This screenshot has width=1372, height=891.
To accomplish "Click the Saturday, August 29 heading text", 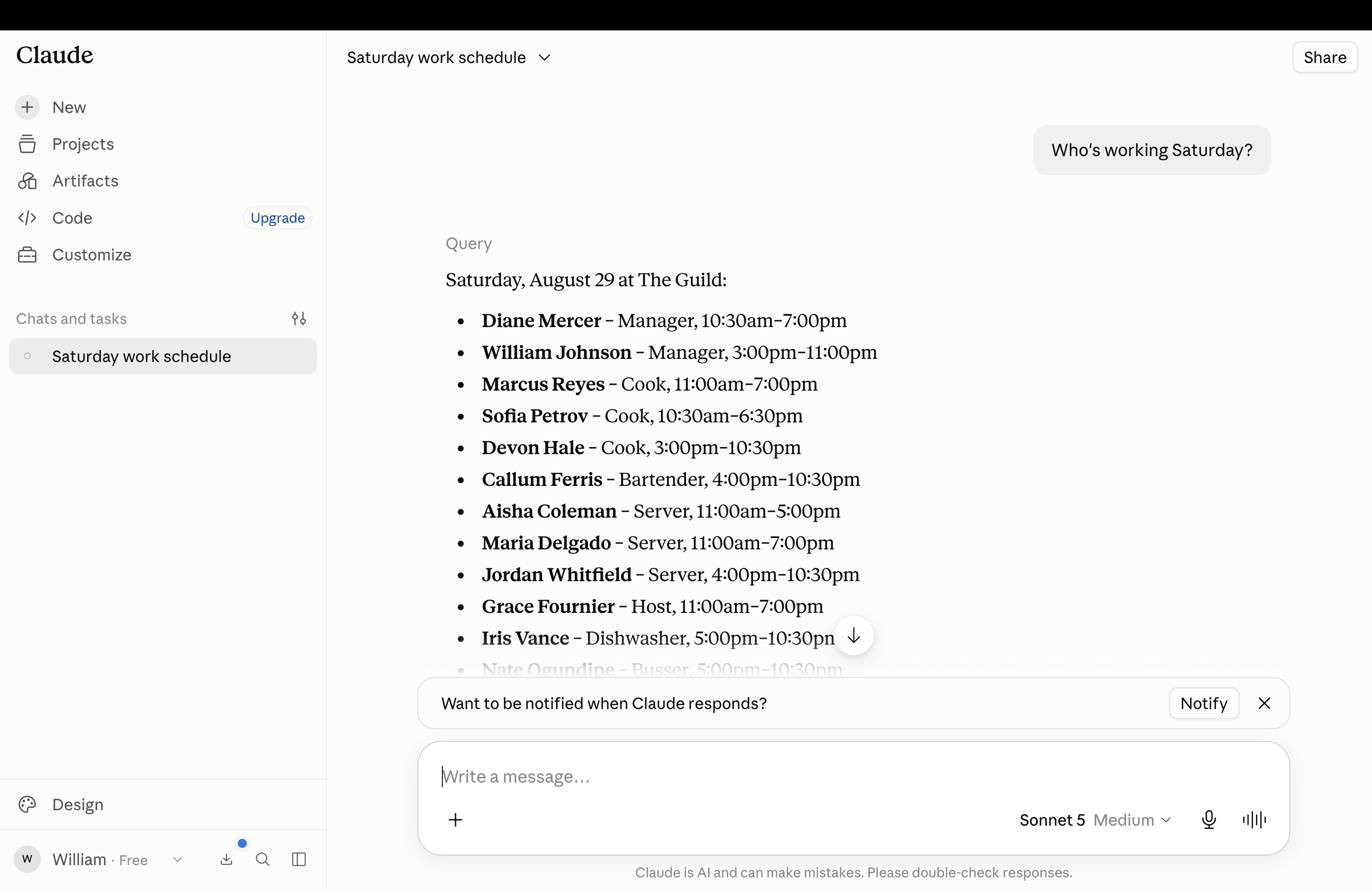I will pos(586,279).
